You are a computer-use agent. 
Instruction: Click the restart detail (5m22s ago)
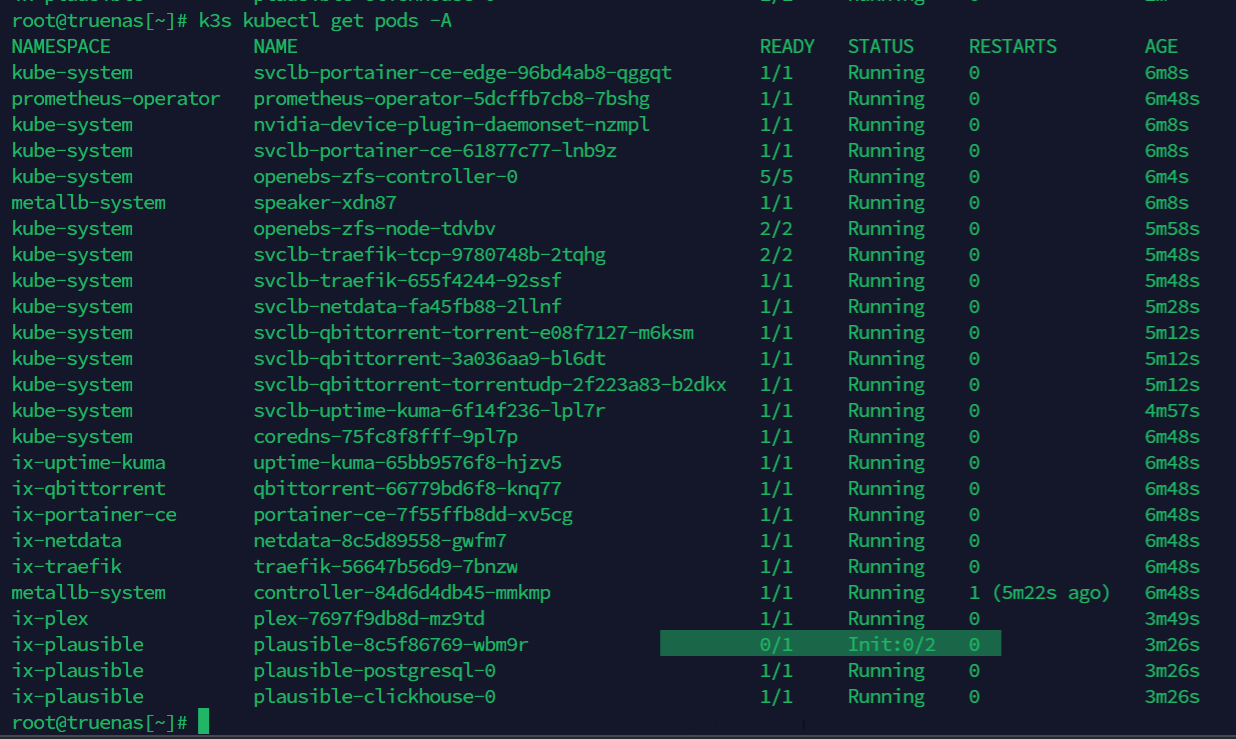[1051, 592]
